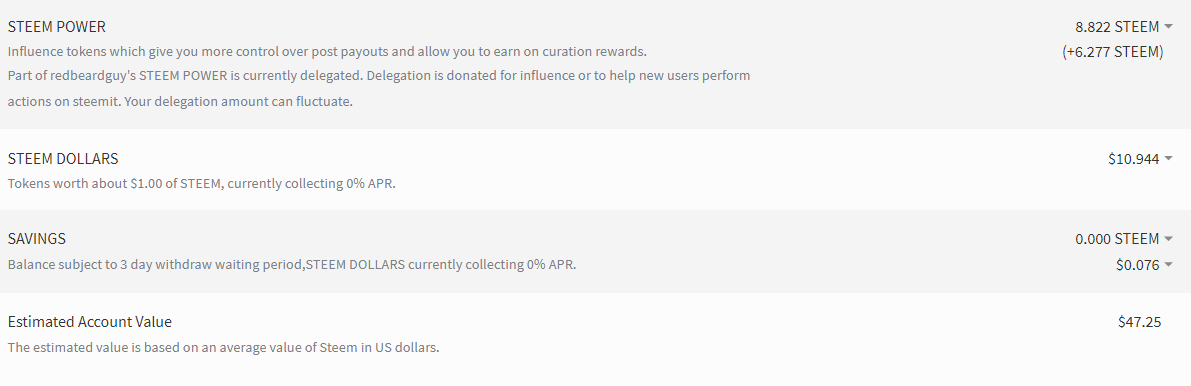Open the 0.000 STEEM savings dropdown arrow

tap(1167, 239)
